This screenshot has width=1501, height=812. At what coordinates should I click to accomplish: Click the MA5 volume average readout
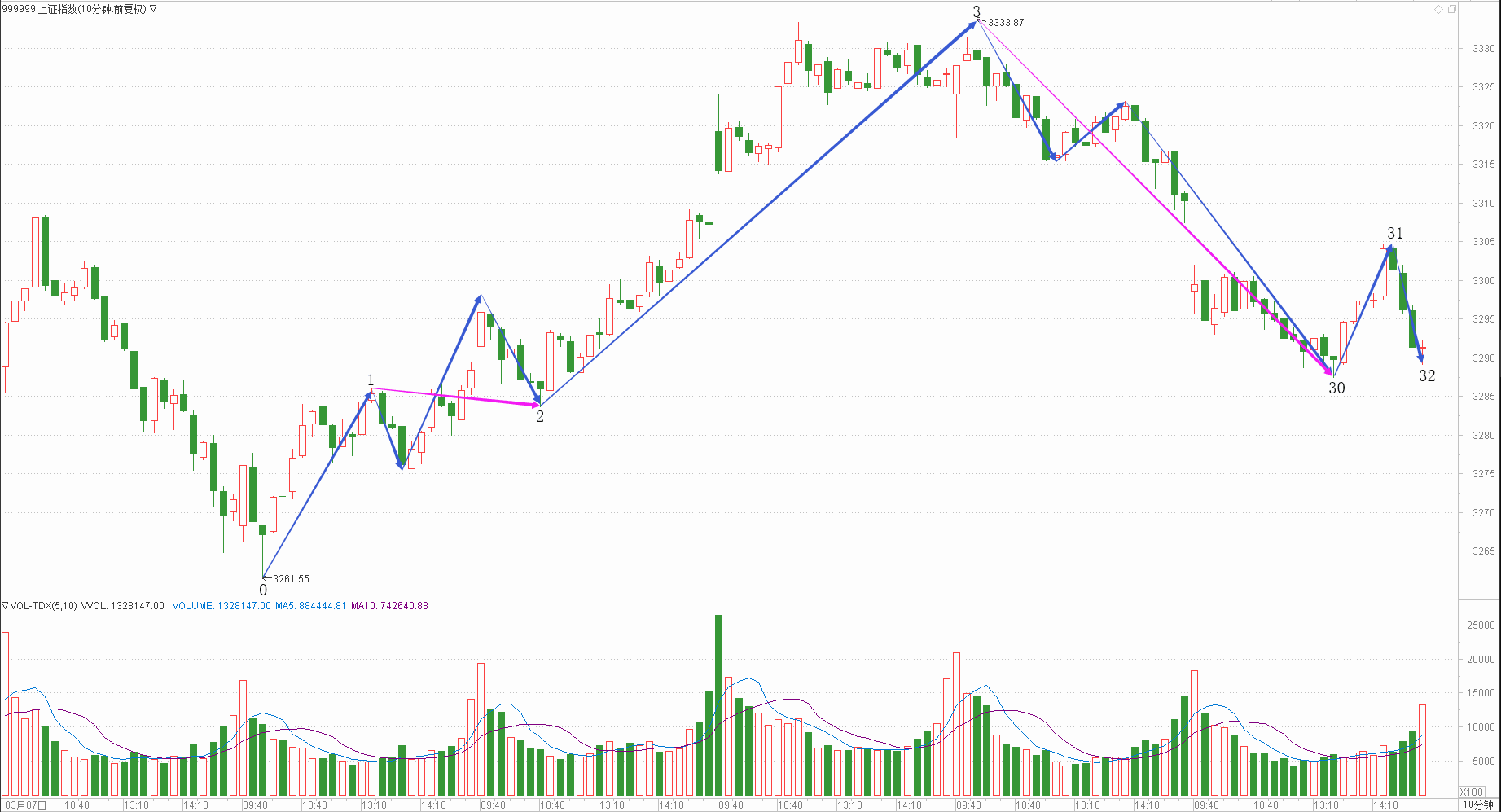[310, 606]
